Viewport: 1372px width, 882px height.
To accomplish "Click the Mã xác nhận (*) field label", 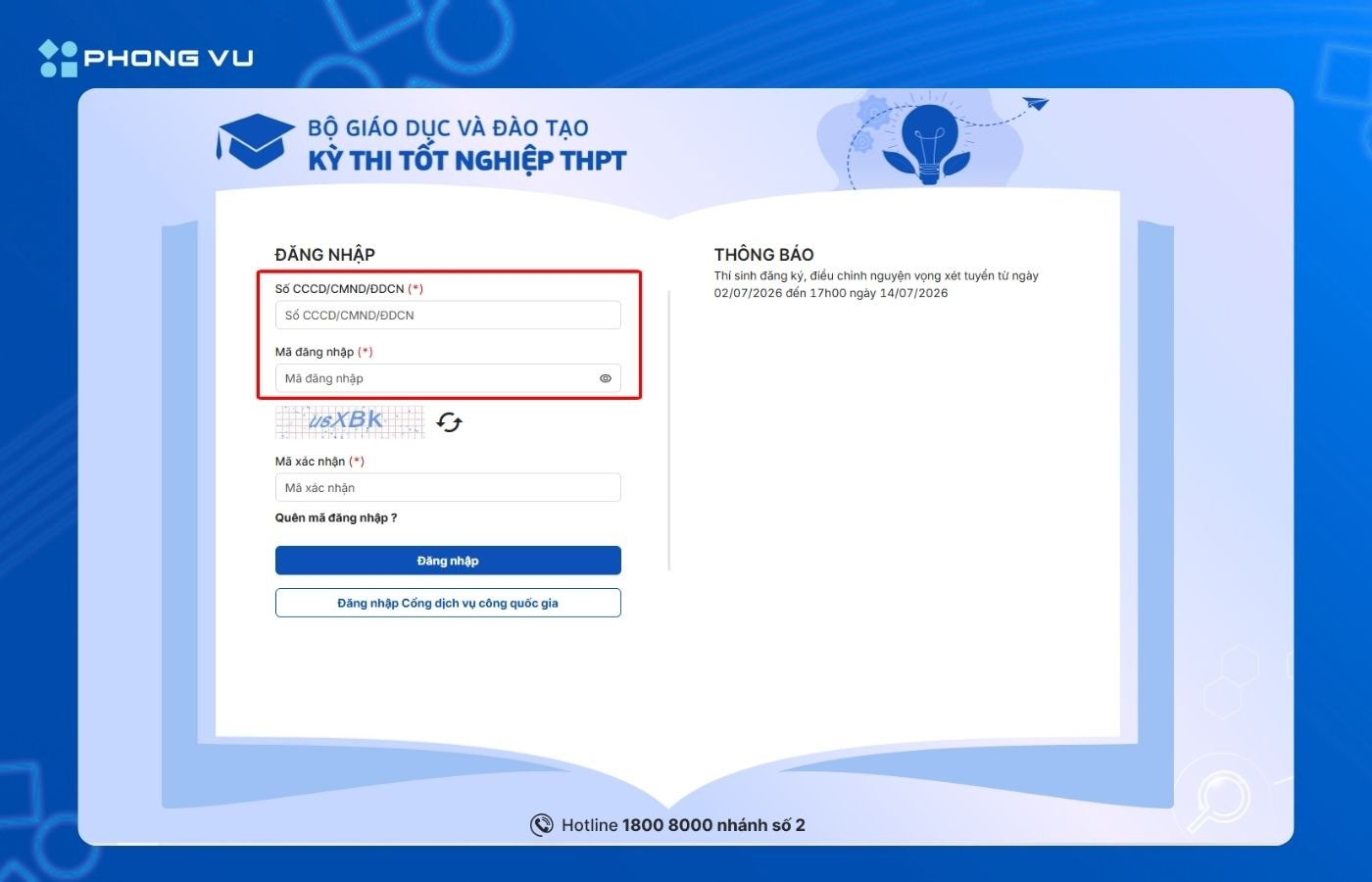I will (319, 462).
